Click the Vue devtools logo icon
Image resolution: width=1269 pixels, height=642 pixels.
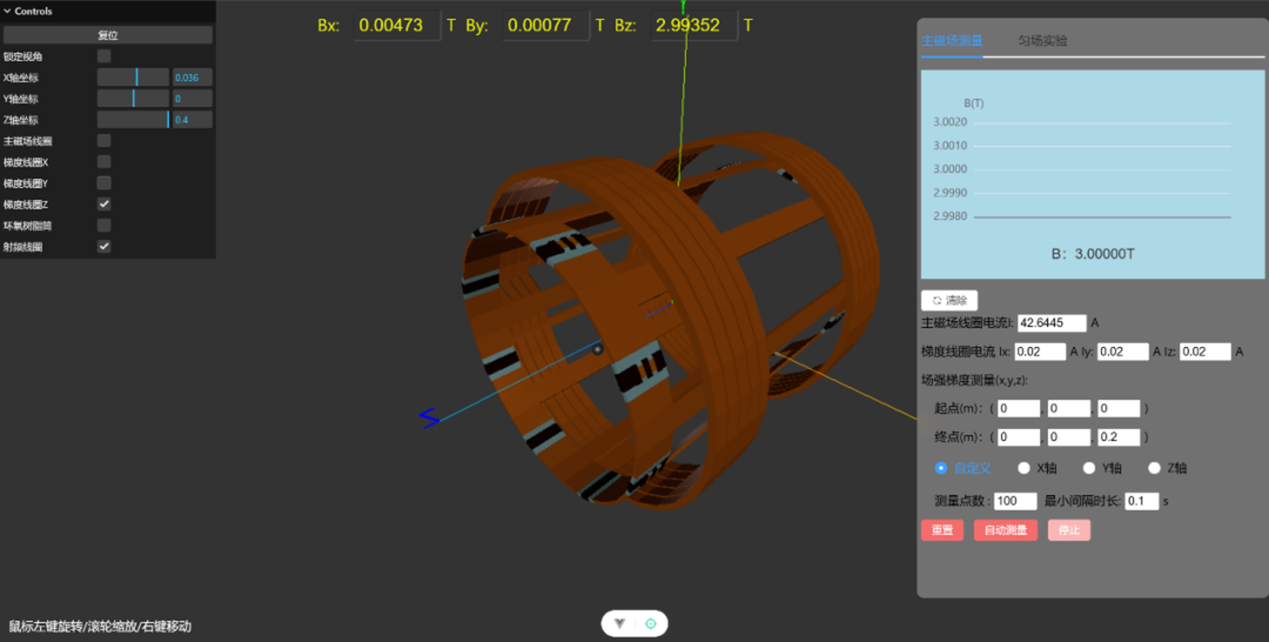tap(620, 624)
